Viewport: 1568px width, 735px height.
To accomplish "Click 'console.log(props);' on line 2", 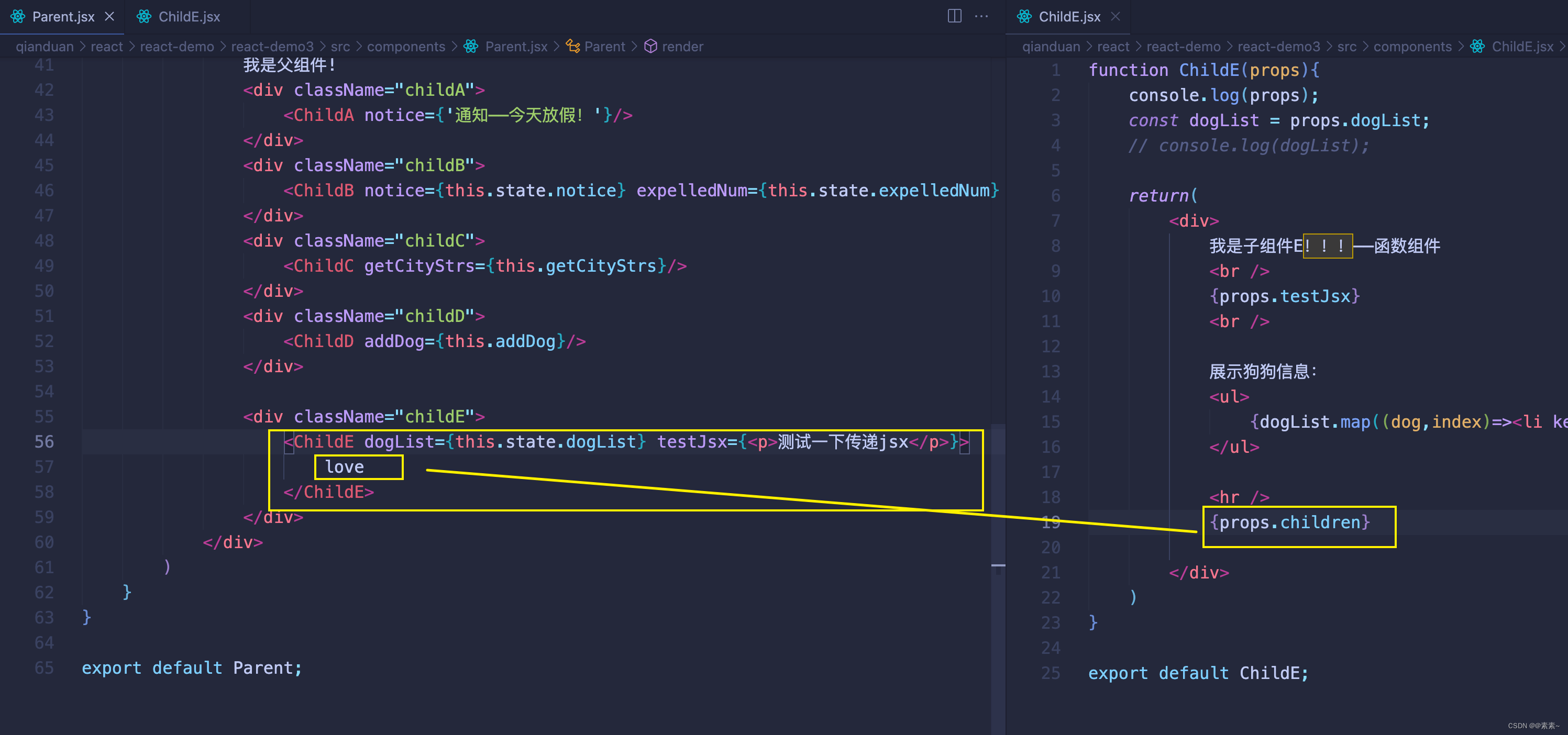I will click(x=1224, y=95).
